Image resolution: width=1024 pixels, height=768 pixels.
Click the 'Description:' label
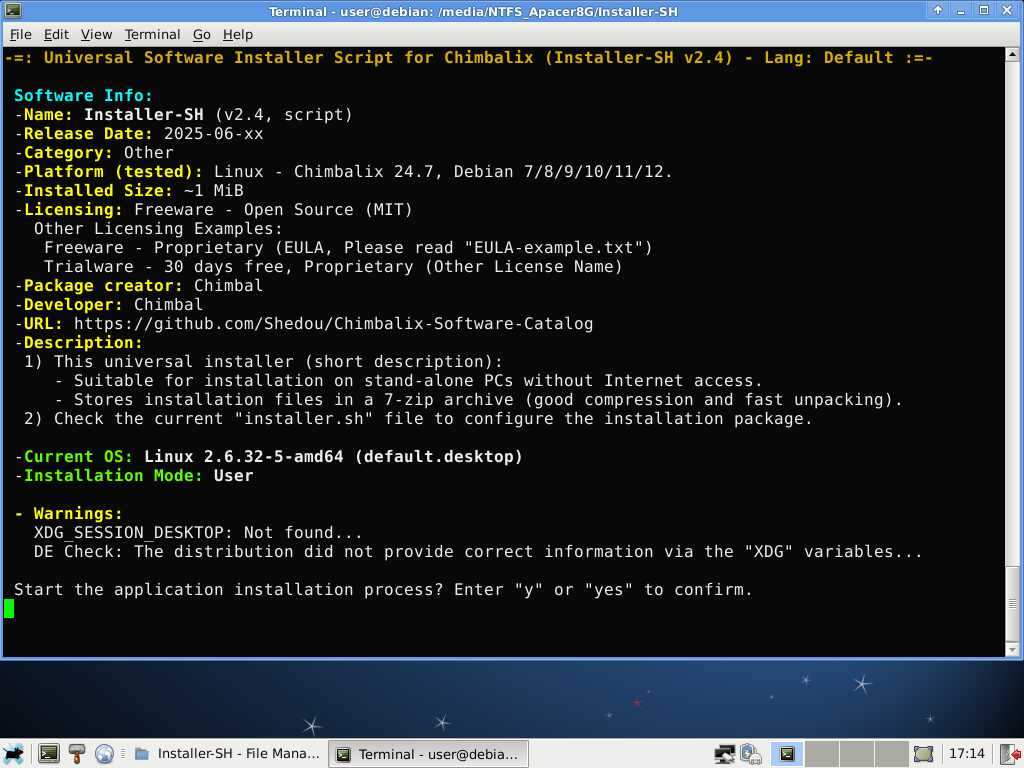pyautogui.click(x=83, y=343)
